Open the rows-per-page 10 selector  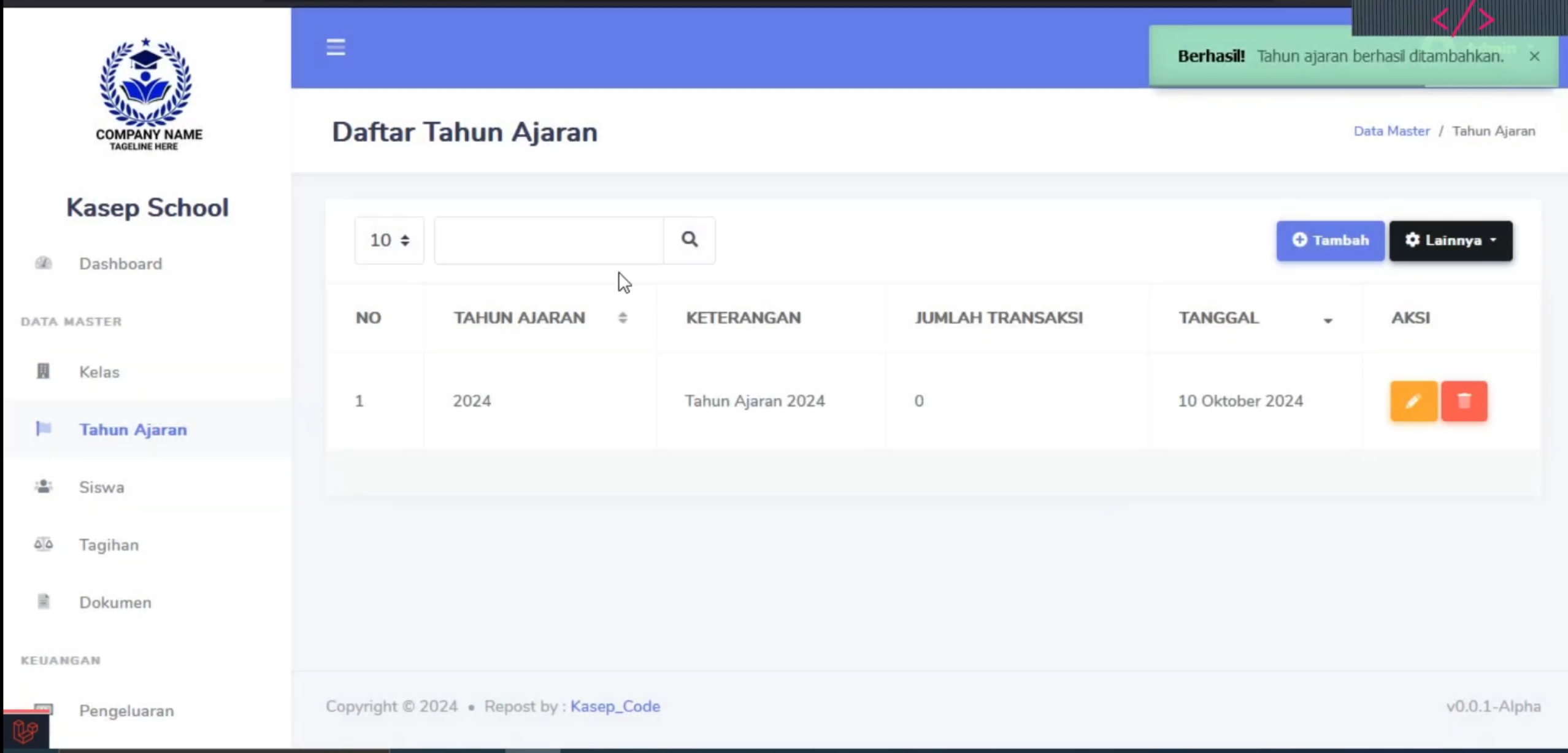pyautogui.click(x=390, y=240)
